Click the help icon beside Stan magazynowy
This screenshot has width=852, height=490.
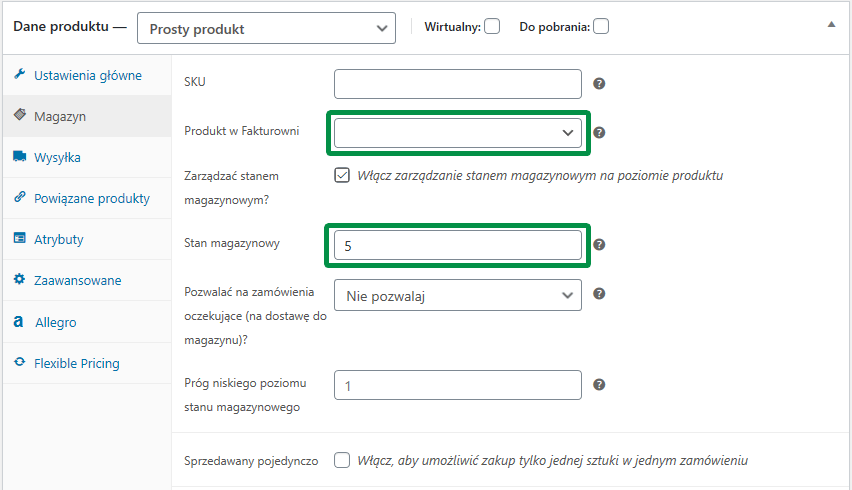(x=599, y=244)
